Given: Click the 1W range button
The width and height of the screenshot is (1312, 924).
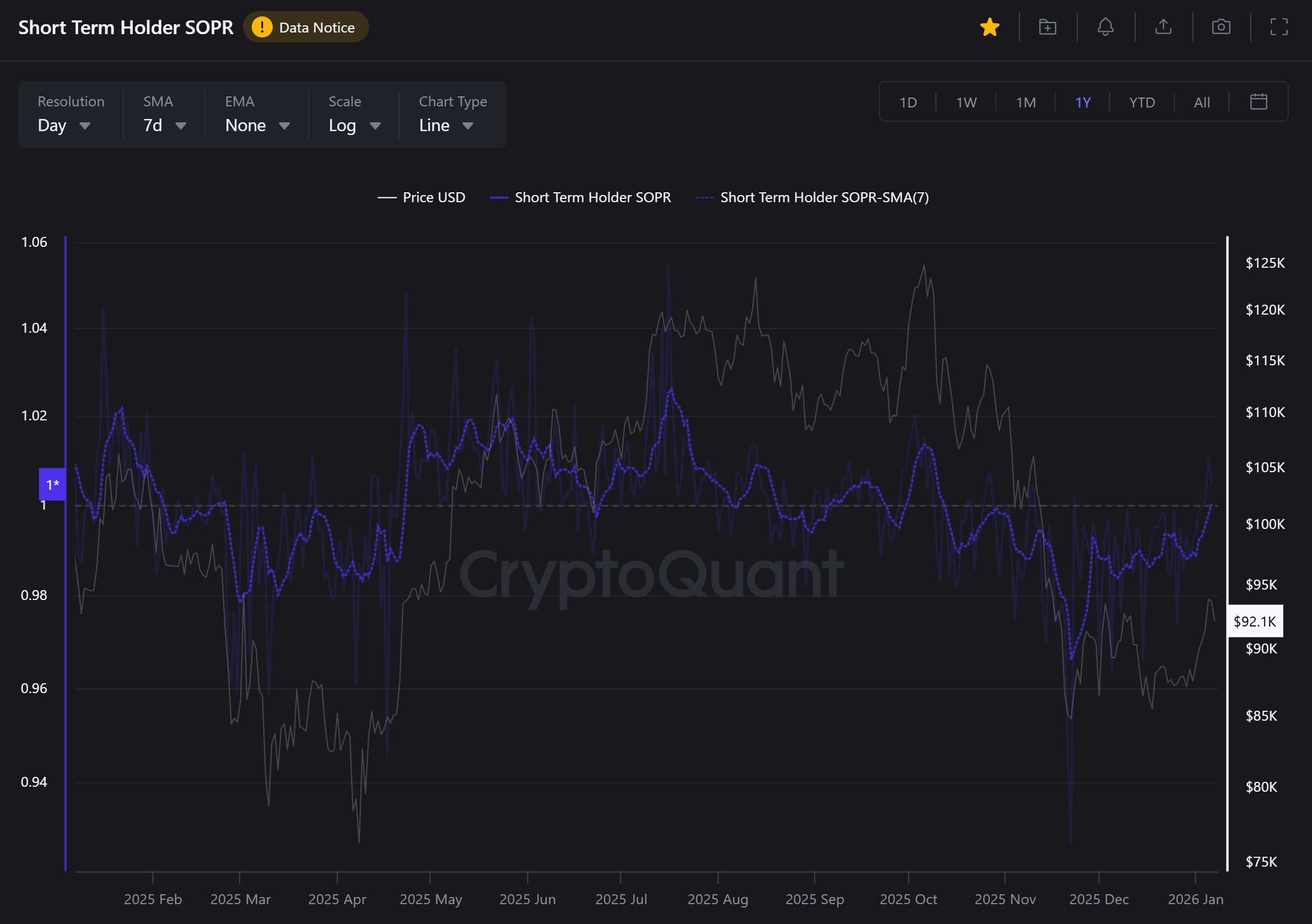Looking at the screenshot, I should click(x=966, y=102).
